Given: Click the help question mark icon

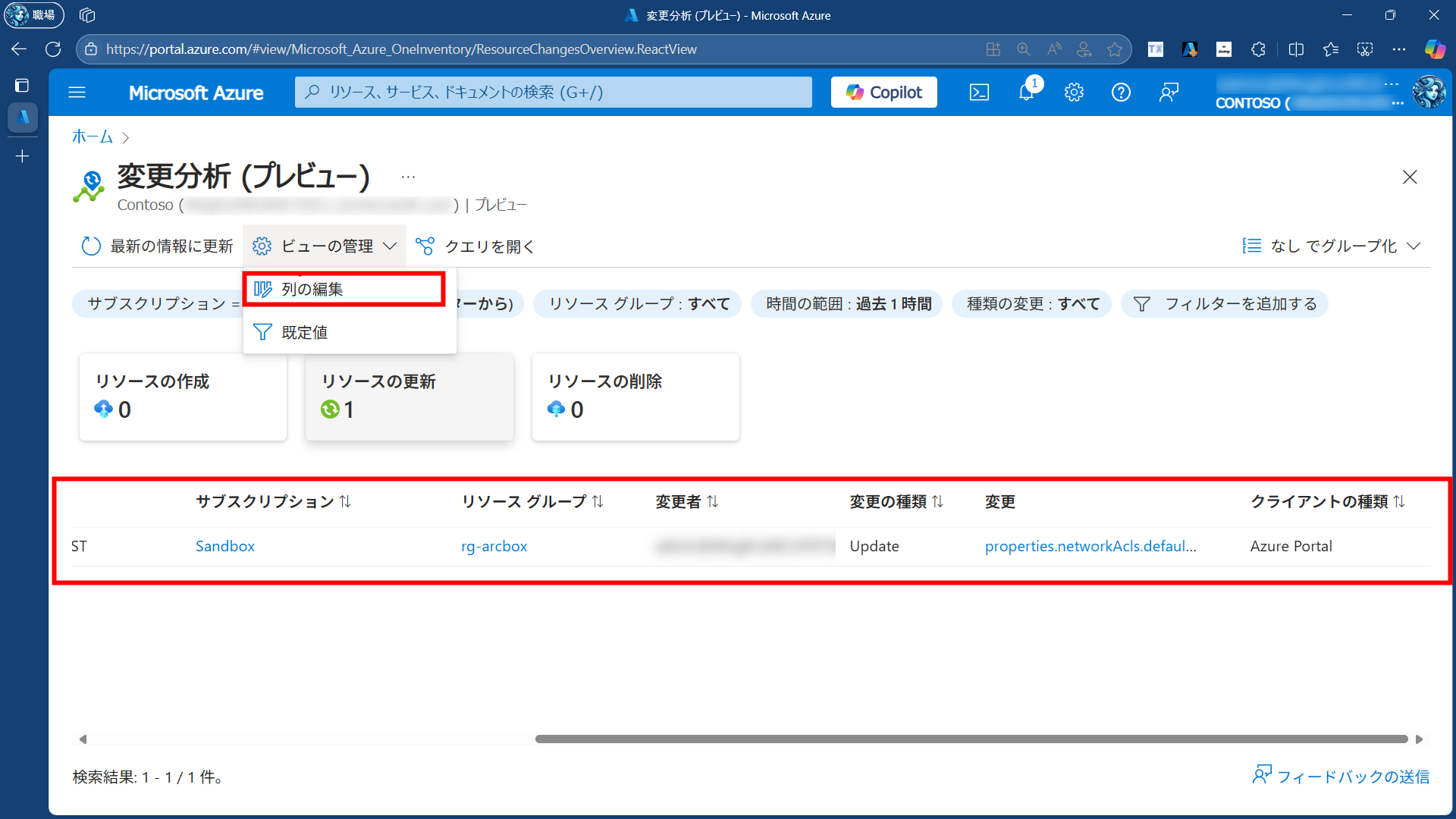Looking at the screenshot, I should coord(1121,93).
